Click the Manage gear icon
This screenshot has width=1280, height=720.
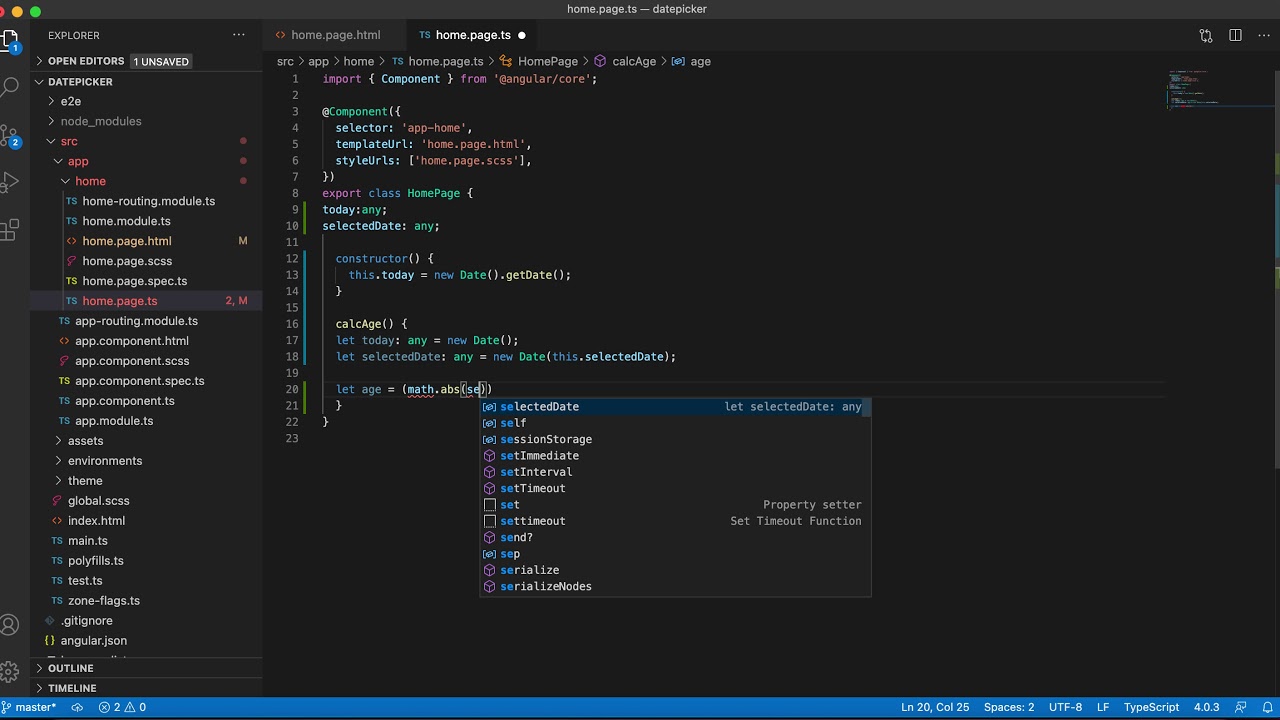click(x=11, y=672)
